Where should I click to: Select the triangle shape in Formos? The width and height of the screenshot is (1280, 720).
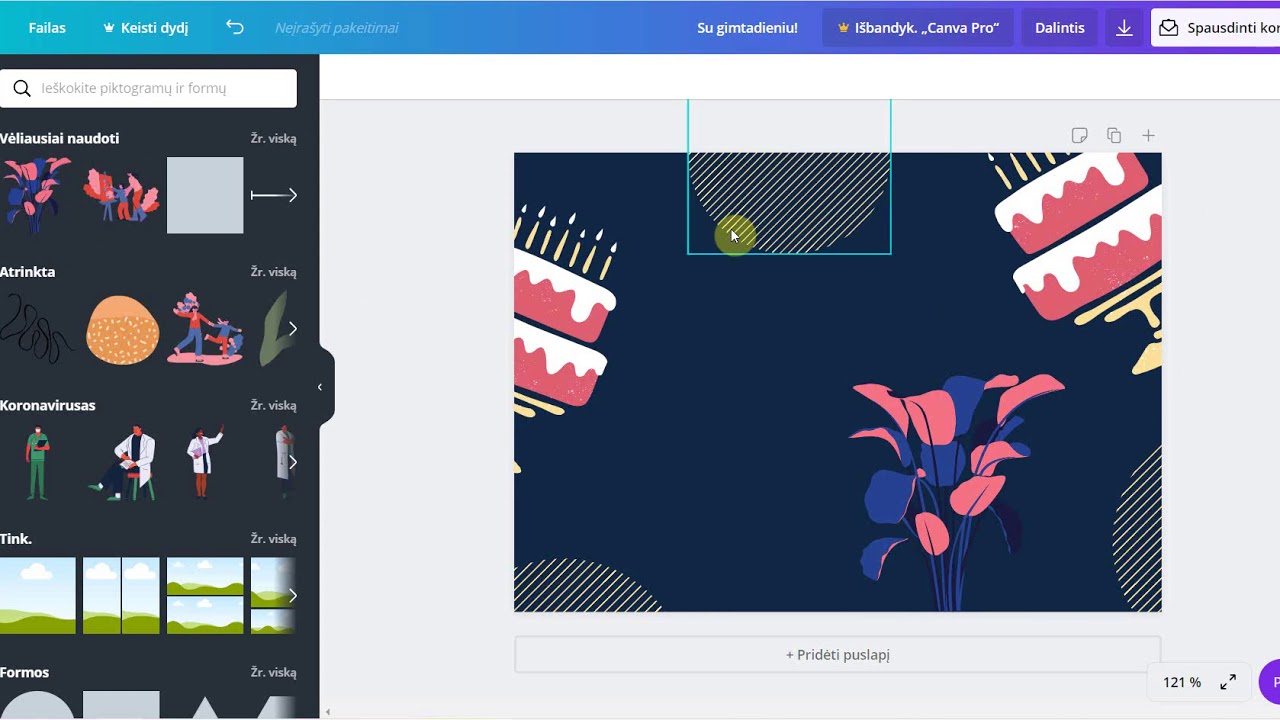(205, 707)
